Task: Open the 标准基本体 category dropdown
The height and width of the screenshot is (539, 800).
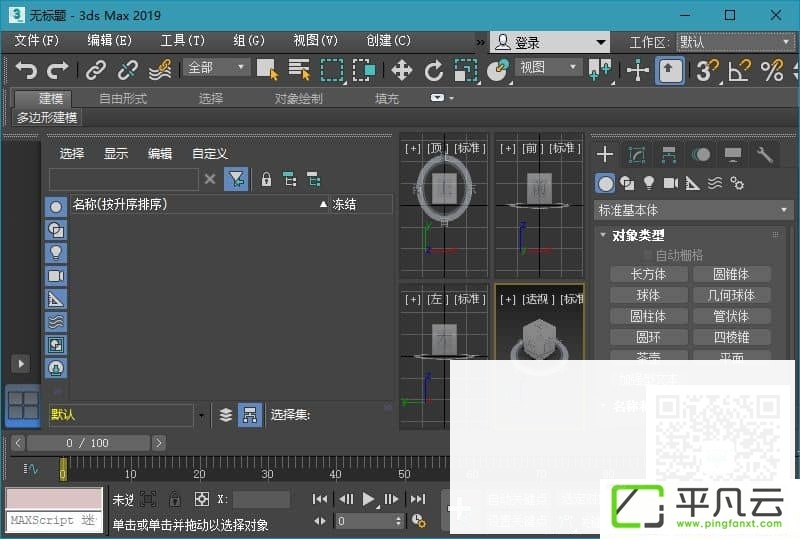Action: pos(693,210)
